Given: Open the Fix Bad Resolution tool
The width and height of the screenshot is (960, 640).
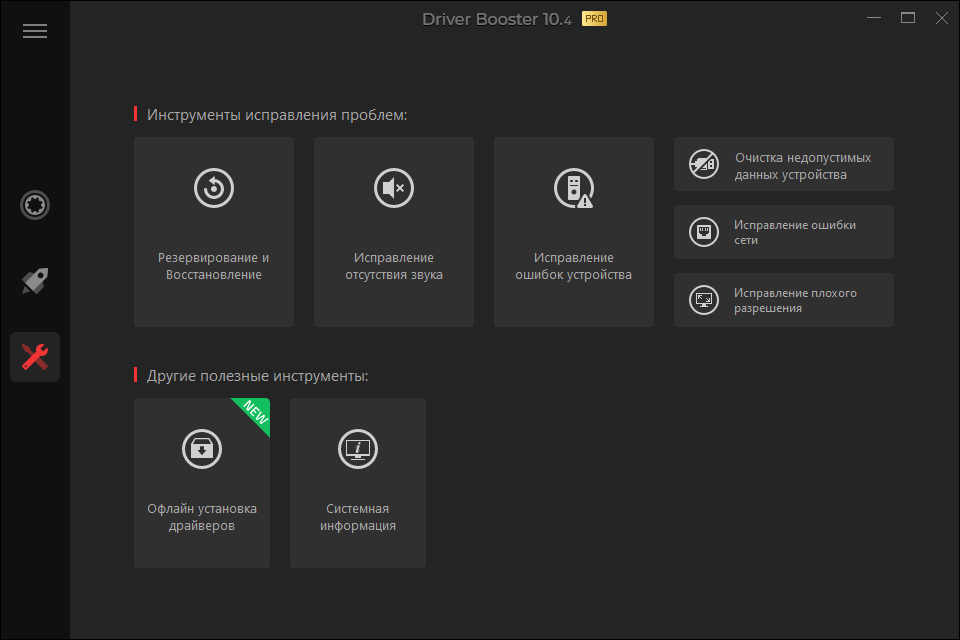Looking at the screenshot, I should pos(783,299).
